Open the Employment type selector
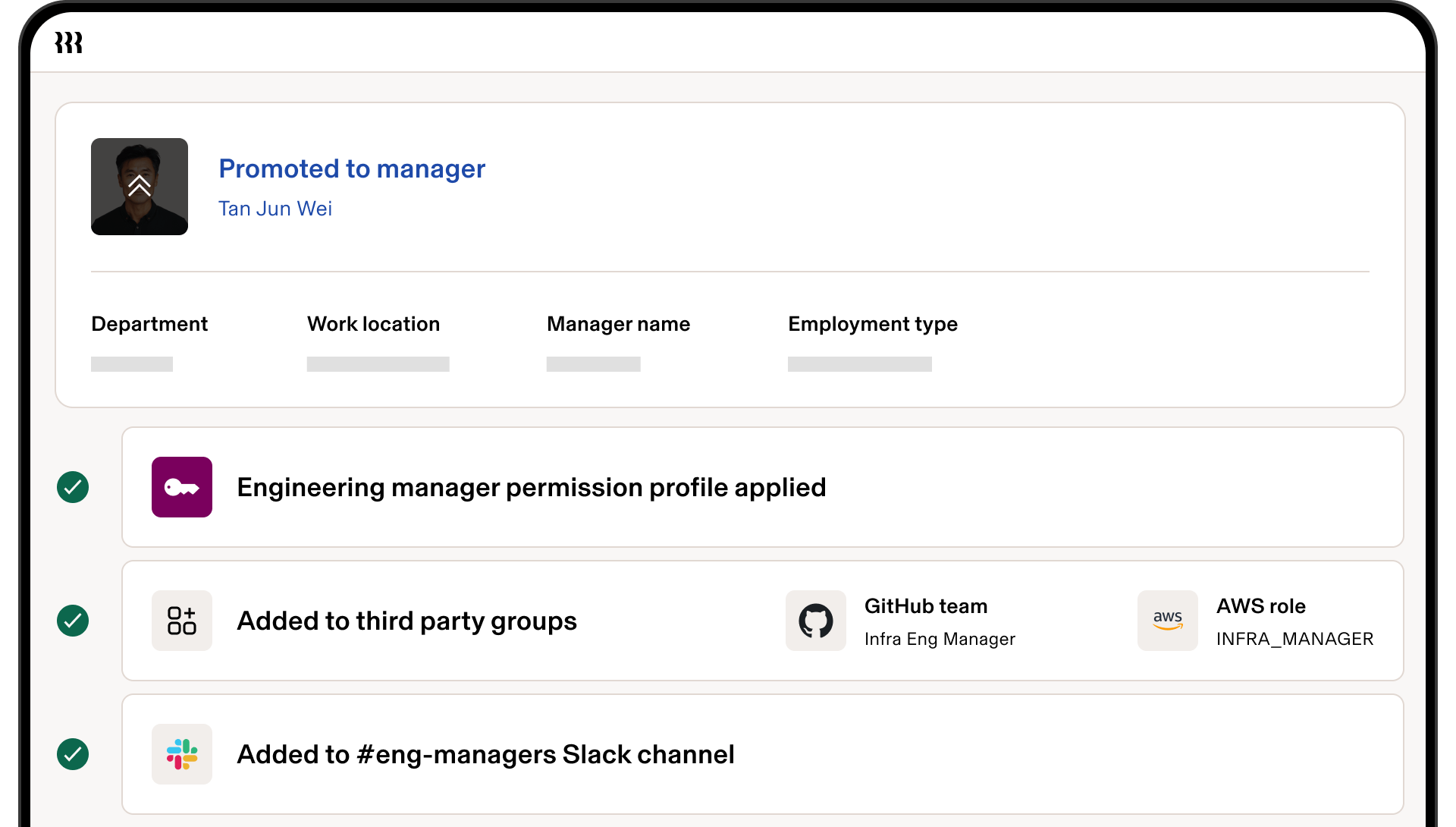 [859, 364]
